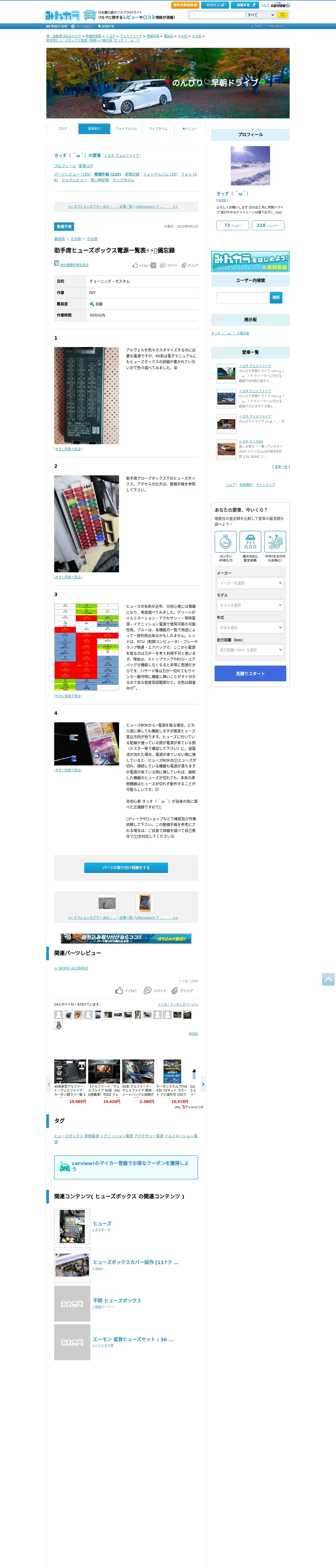Switch to the 愛車紹介 tab
Screen dimensions: 336x1568
pos(94,128)
